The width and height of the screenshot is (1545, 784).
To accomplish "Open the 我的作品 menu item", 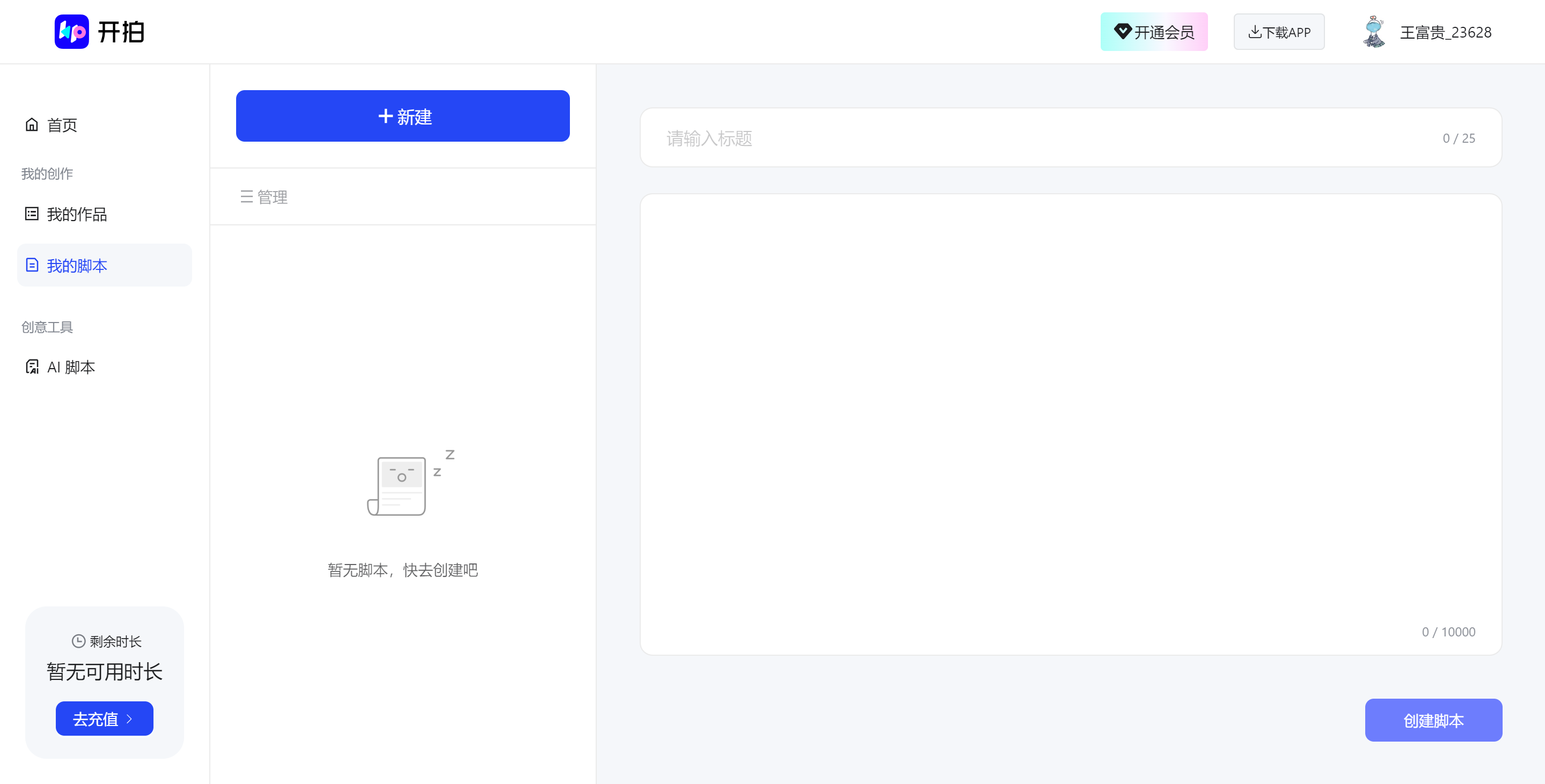I will (77, 214).
